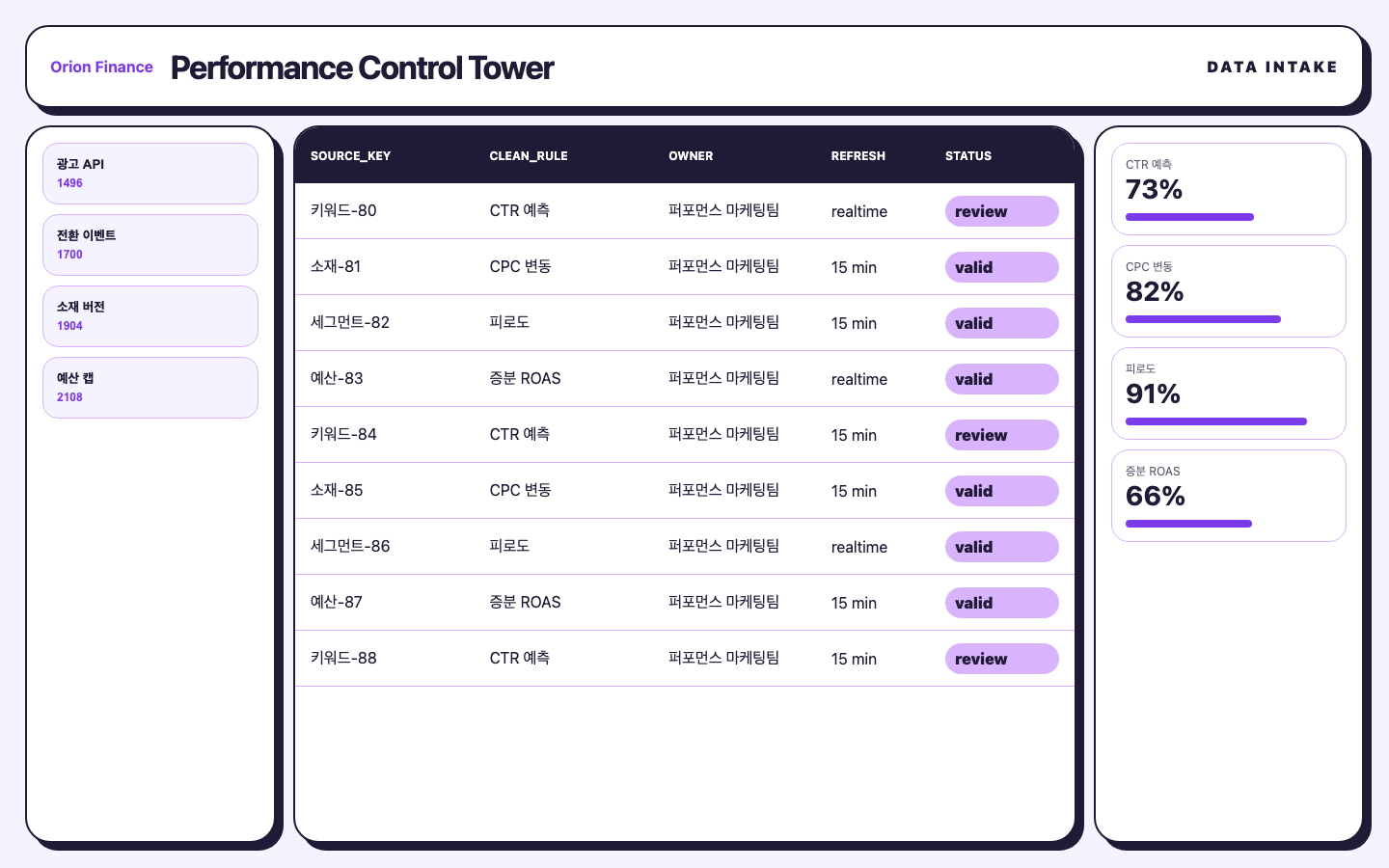The width and height of the screenshot is (1389, 868).
Task: Click the STATUS column header
Action: point(968,155)
